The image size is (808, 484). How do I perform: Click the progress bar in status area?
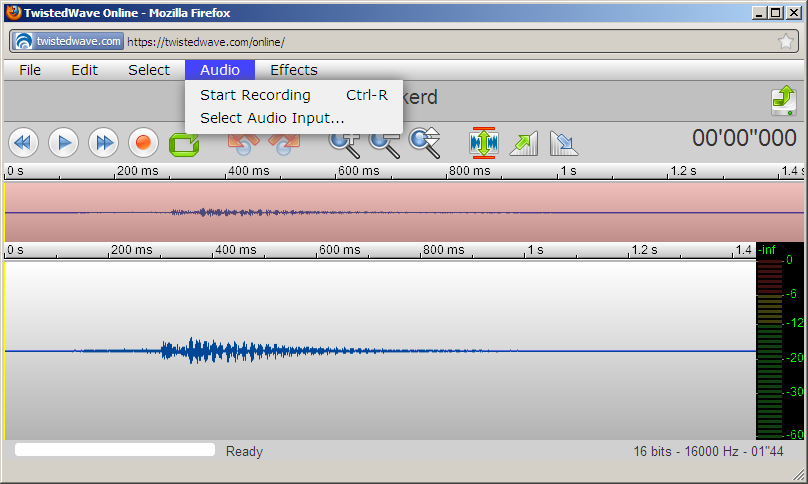click(x=115, y=449)
